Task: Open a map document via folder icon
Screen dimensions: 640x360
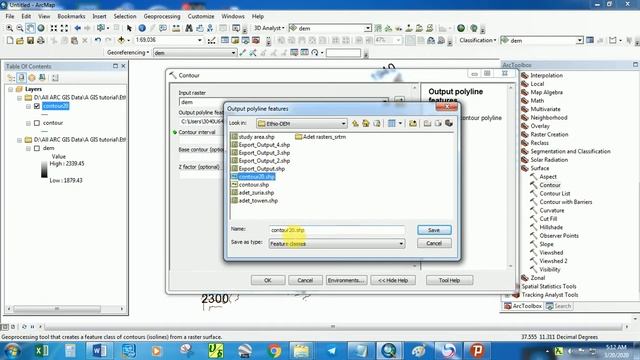Action: tap(20, 40)
